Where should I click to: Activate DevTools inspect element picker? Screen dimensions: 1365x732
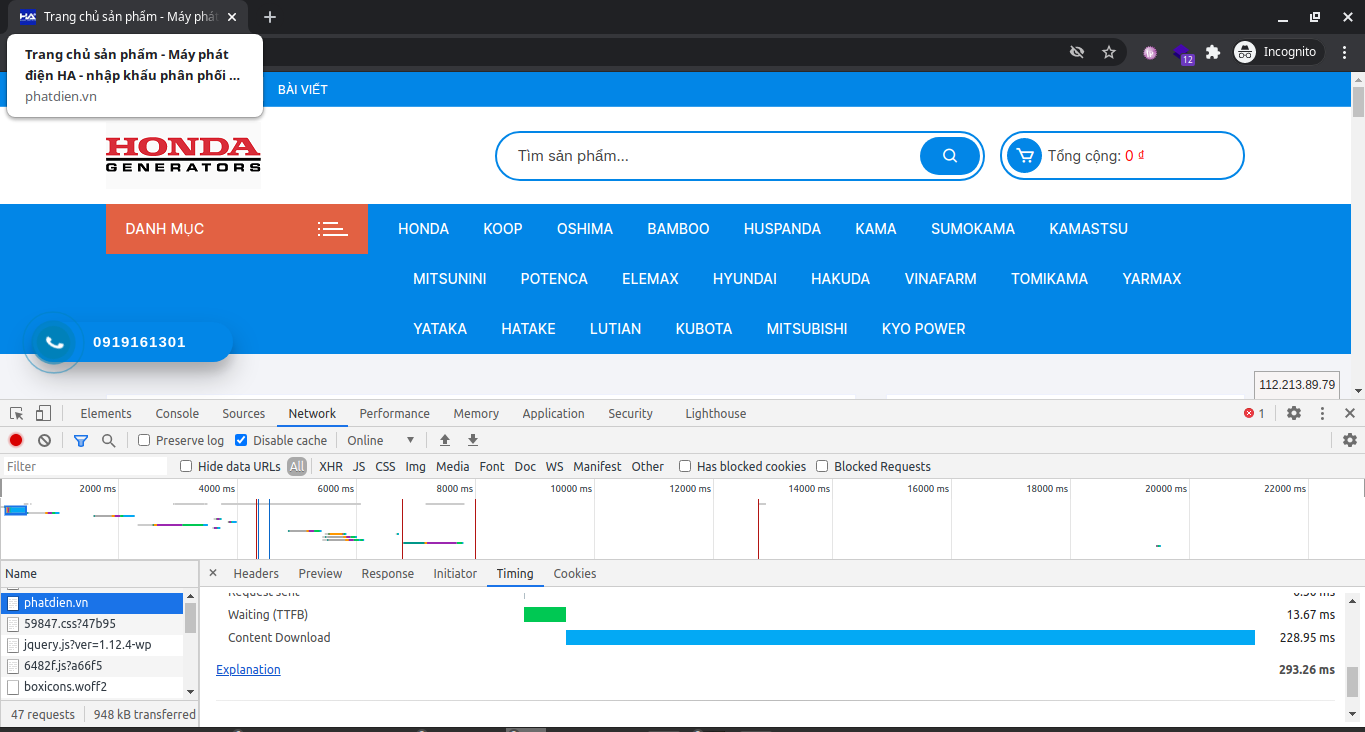(x=17, y=413)
